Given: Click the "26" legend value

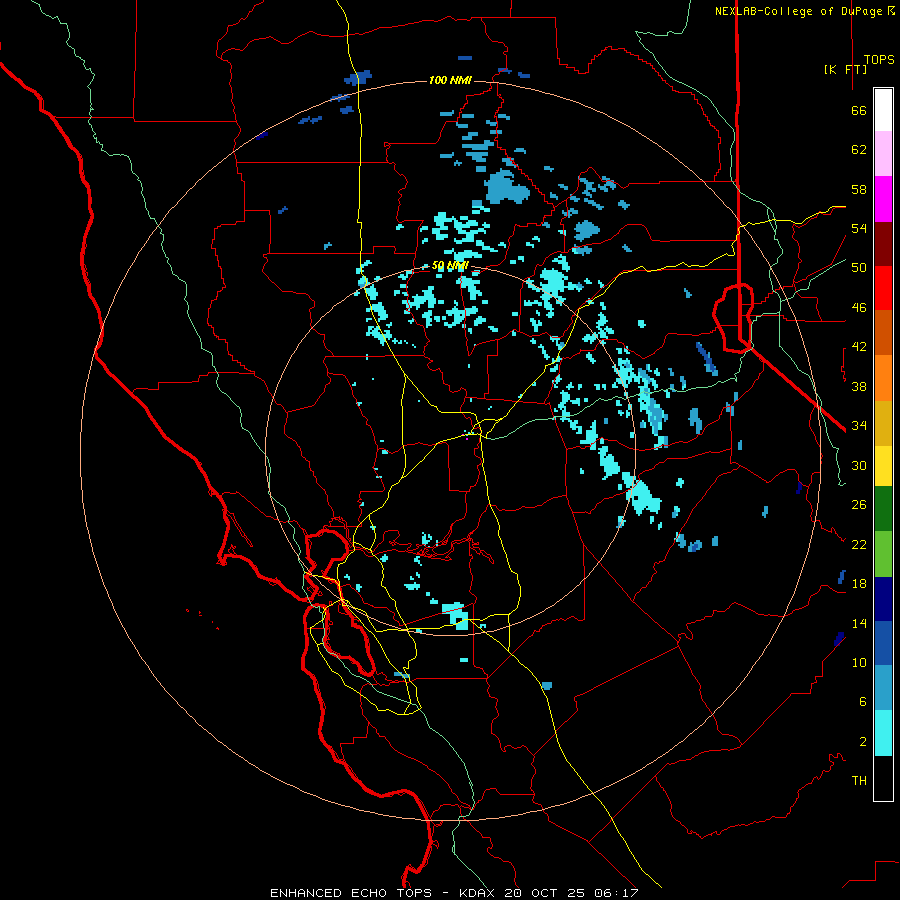Looking at the screenshot, I should (859, 505).
